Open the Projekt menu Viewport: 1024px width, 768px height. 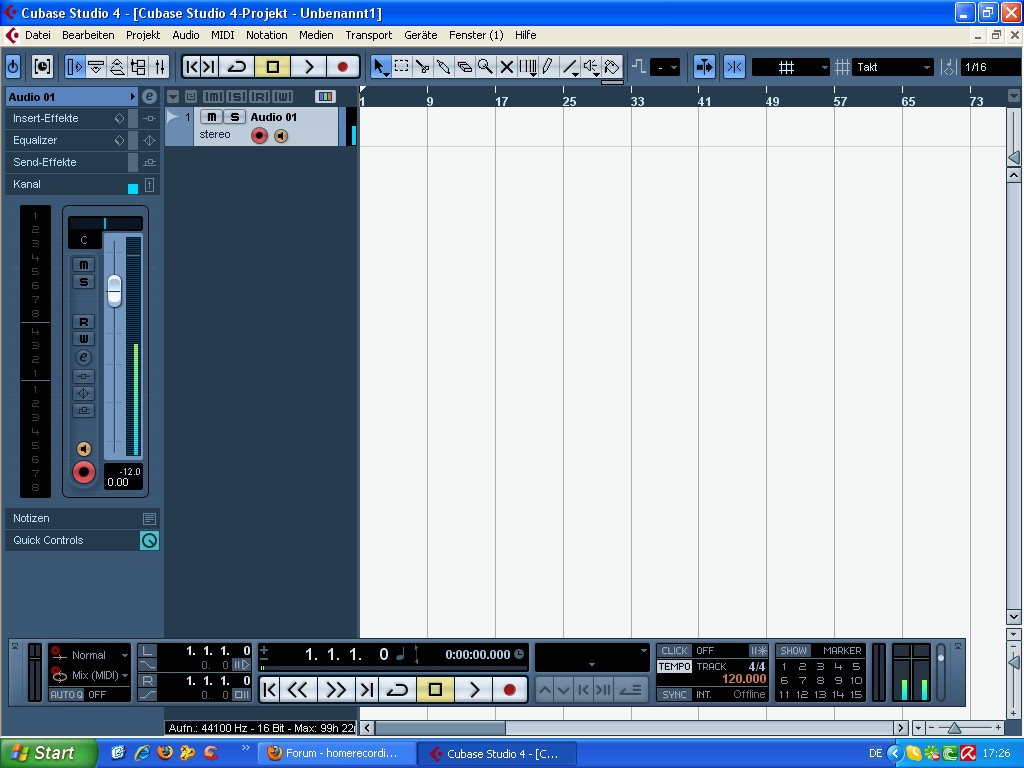pyautogui.click(x=143, y=35)
